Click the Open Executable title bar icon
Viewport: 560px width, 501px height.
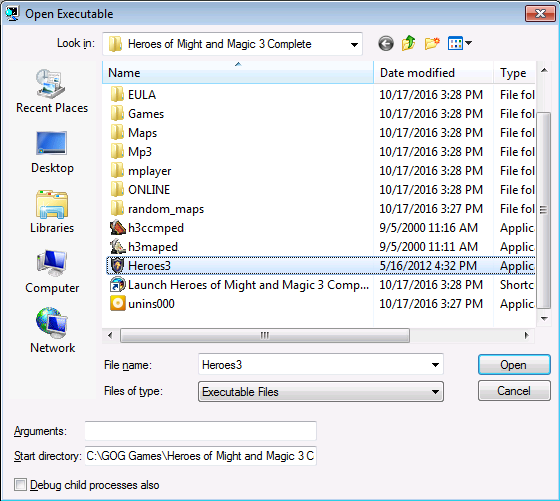[x=12, y=14]
